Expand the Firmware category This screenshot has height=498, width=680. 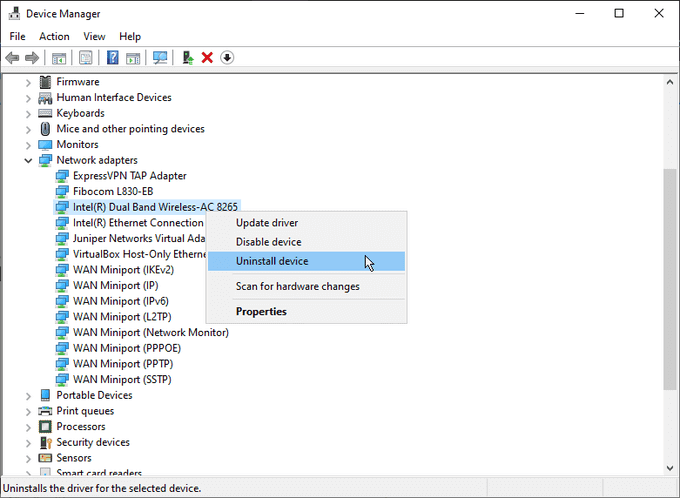pos(28,82)
